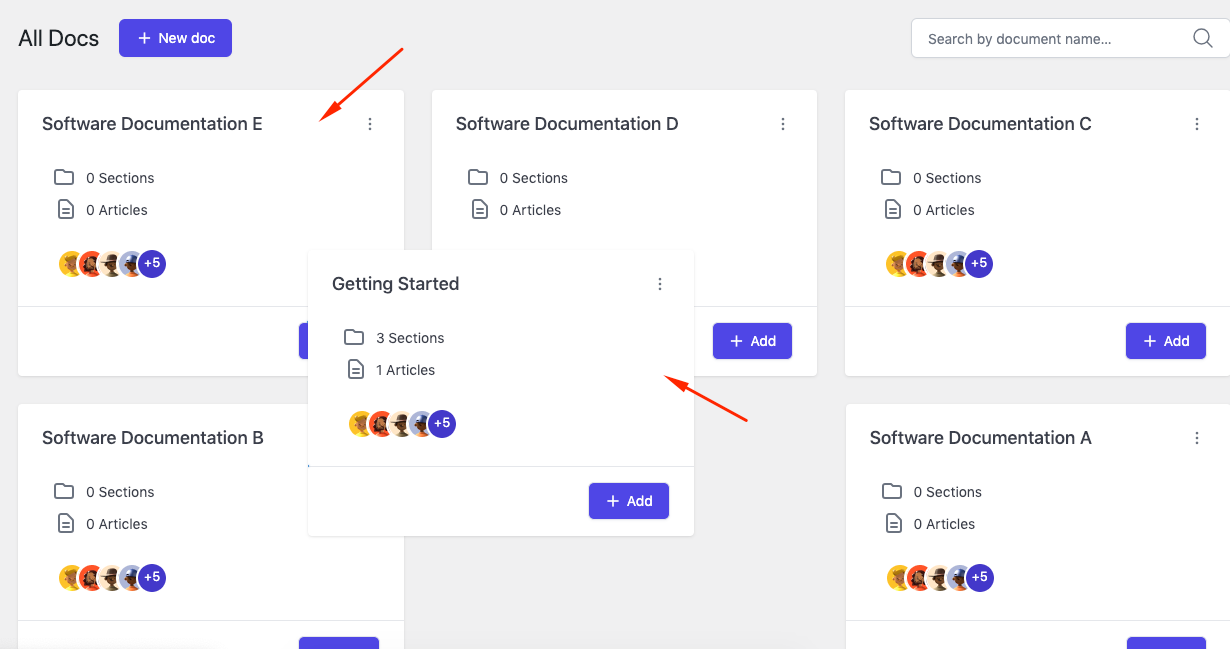Click the New doc button

pyautogui.click(x=175, y=38)
